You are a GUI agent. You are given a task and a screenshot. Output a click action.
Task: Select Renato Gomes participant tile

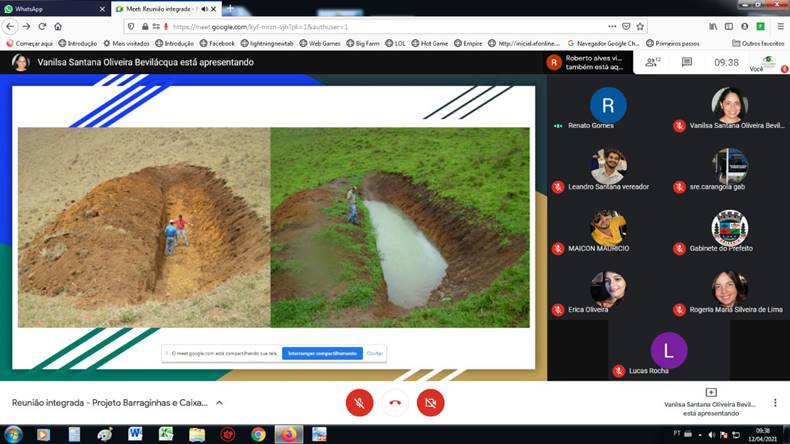click(x=608, y=108)
